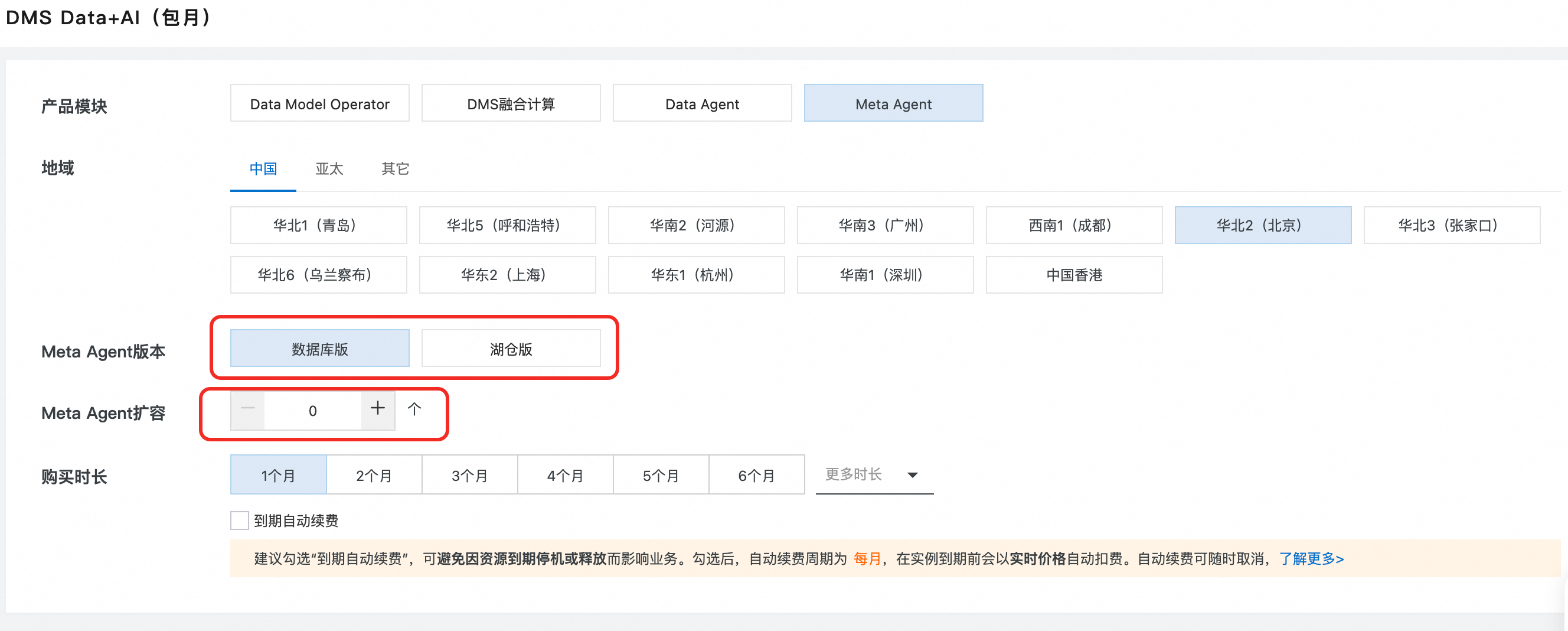Choose region 华东2（上海）

507,275
